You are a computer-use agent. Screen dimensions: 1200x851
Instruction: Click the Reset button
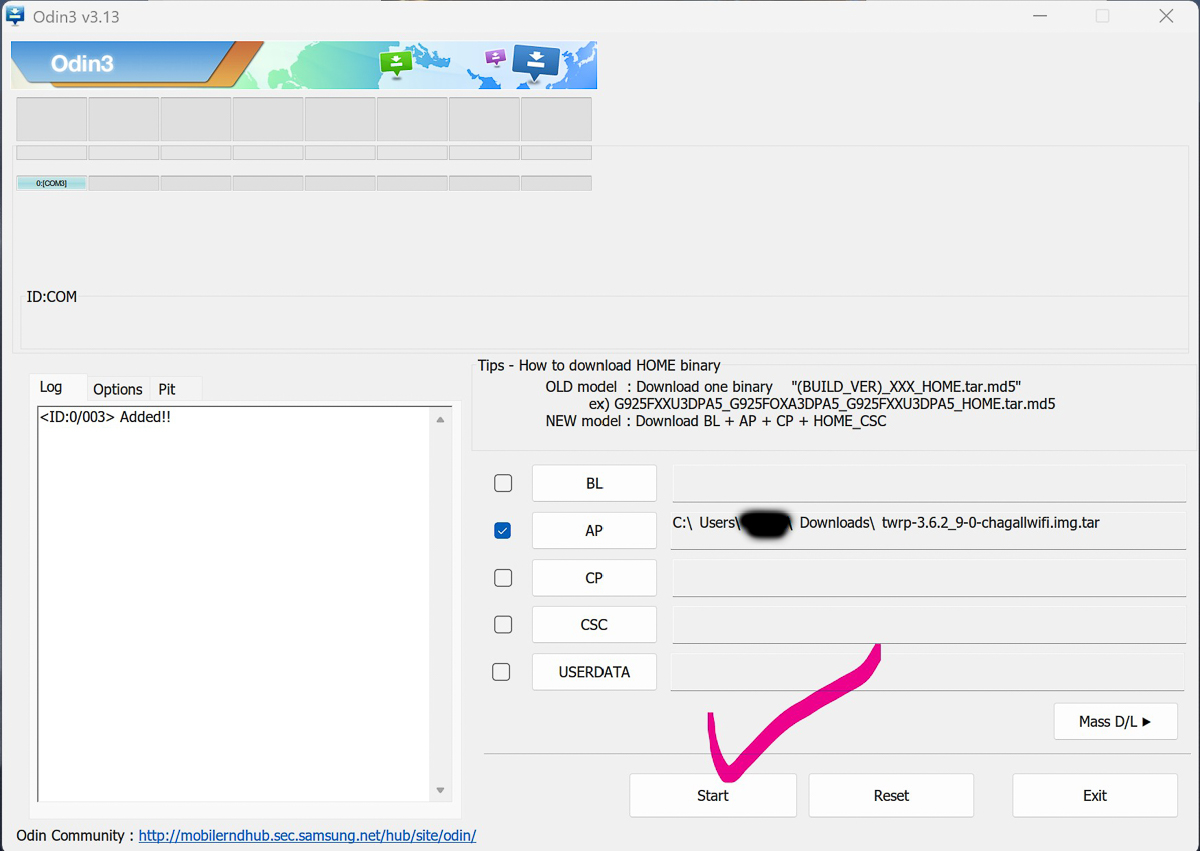(x=891, y=795)
